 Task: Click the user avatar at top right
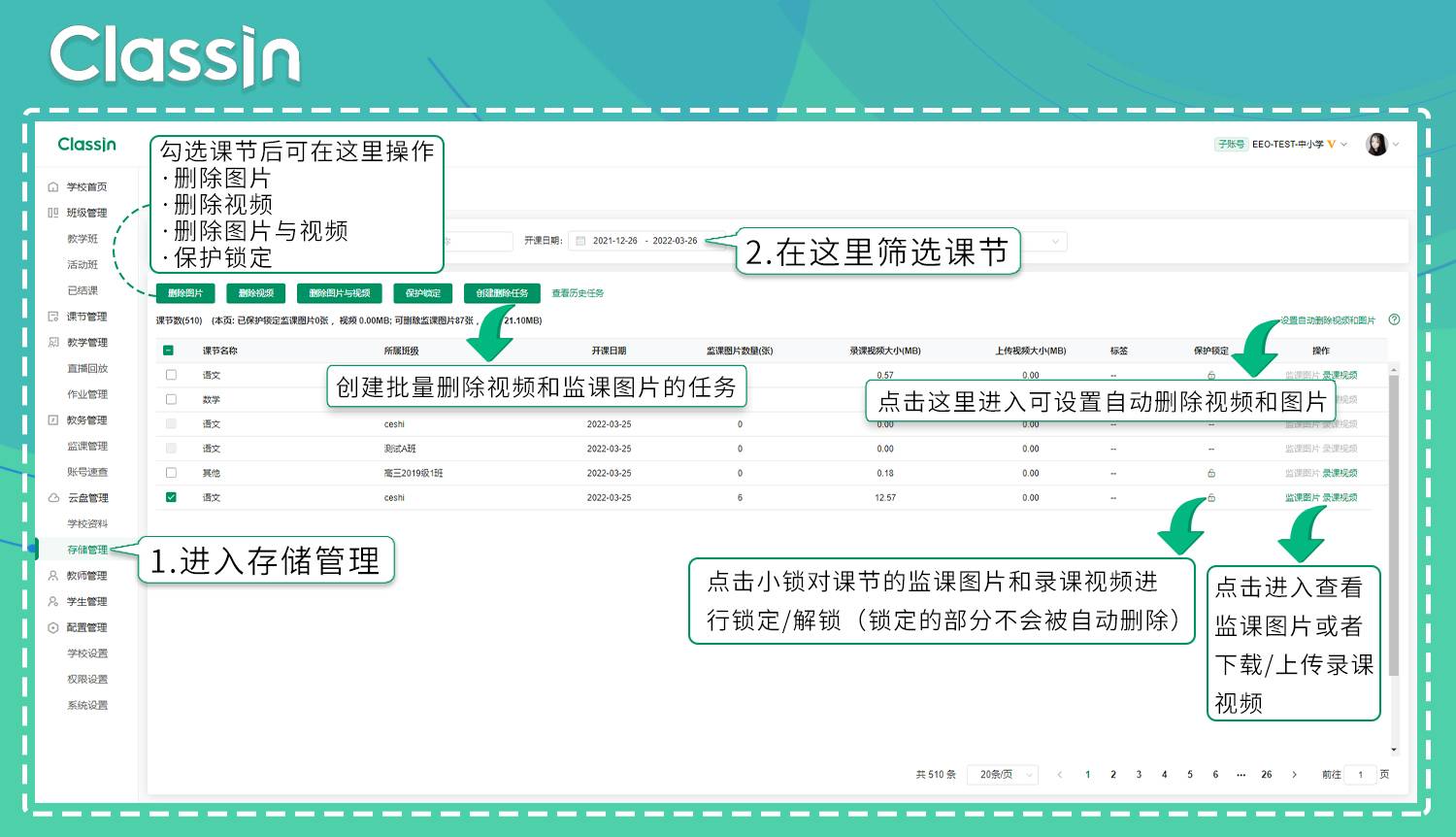[1376, 145]
